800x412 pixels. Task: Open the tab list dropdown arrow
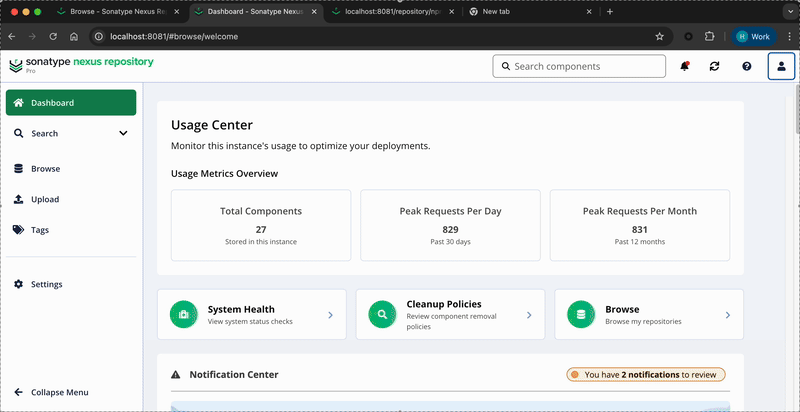coord(790,12)
